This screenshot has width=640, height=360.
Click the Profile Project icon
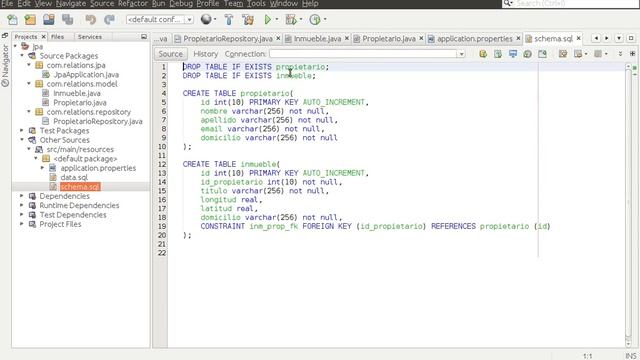(315, 19)
